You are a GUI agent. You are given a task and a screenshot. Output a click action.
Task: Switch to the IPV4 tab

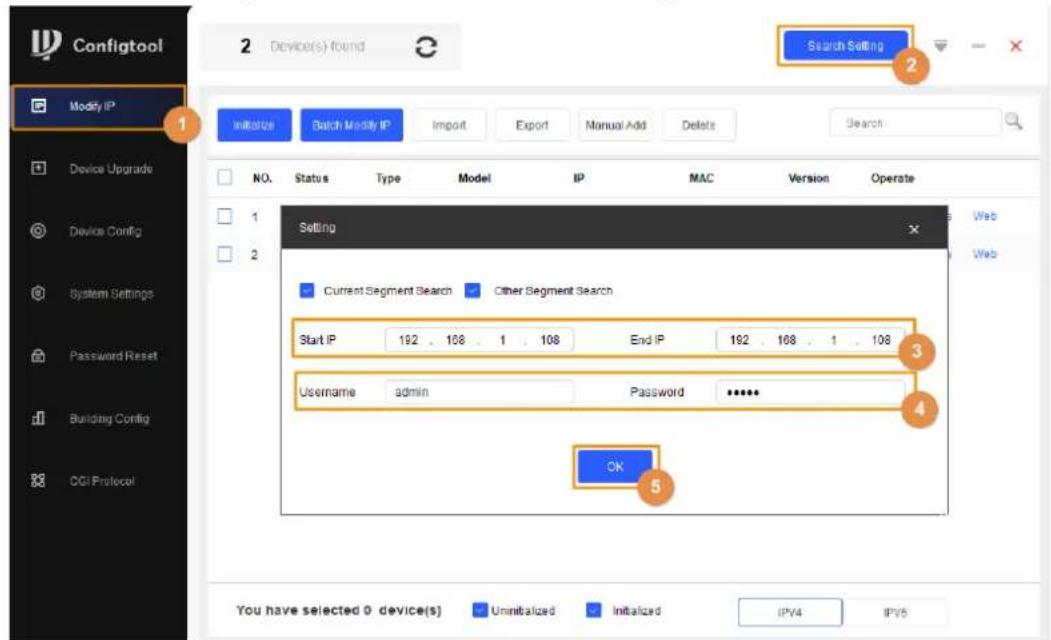click(x=790, y=612)
